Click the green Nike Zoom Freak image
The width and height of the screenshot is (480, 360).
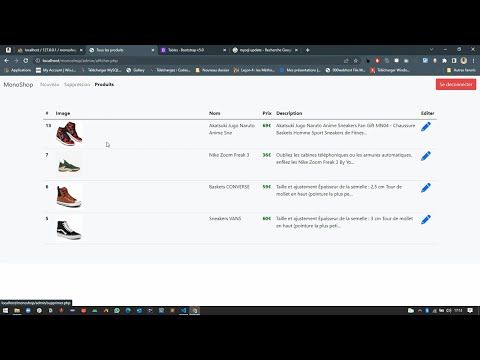69,164
